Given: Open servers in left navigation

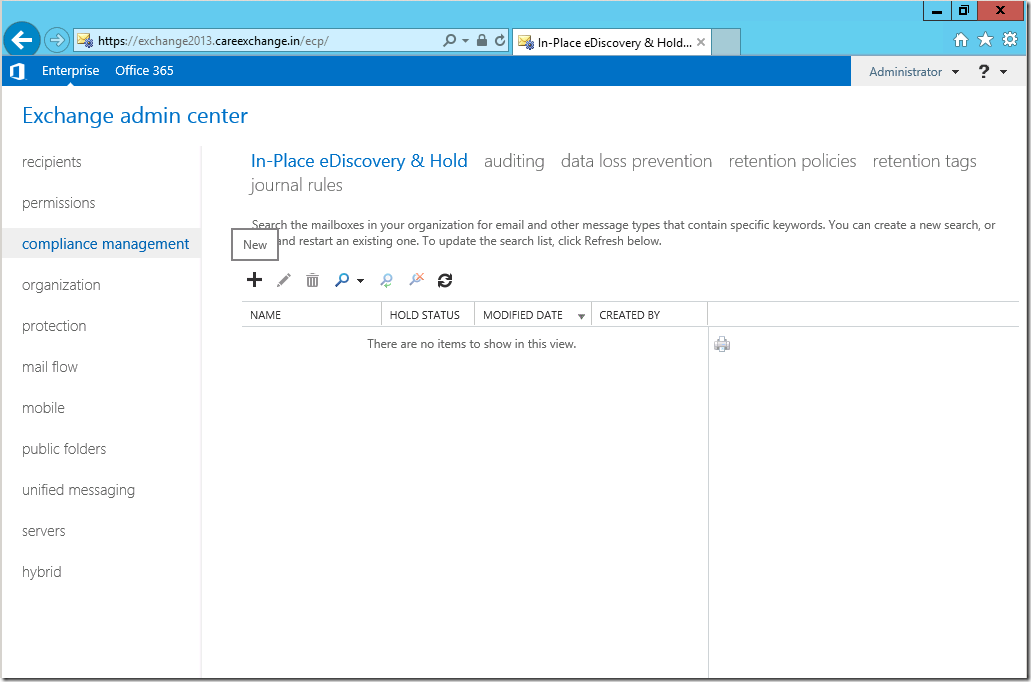Looking at the screenshot, I should tap(43, 531).
